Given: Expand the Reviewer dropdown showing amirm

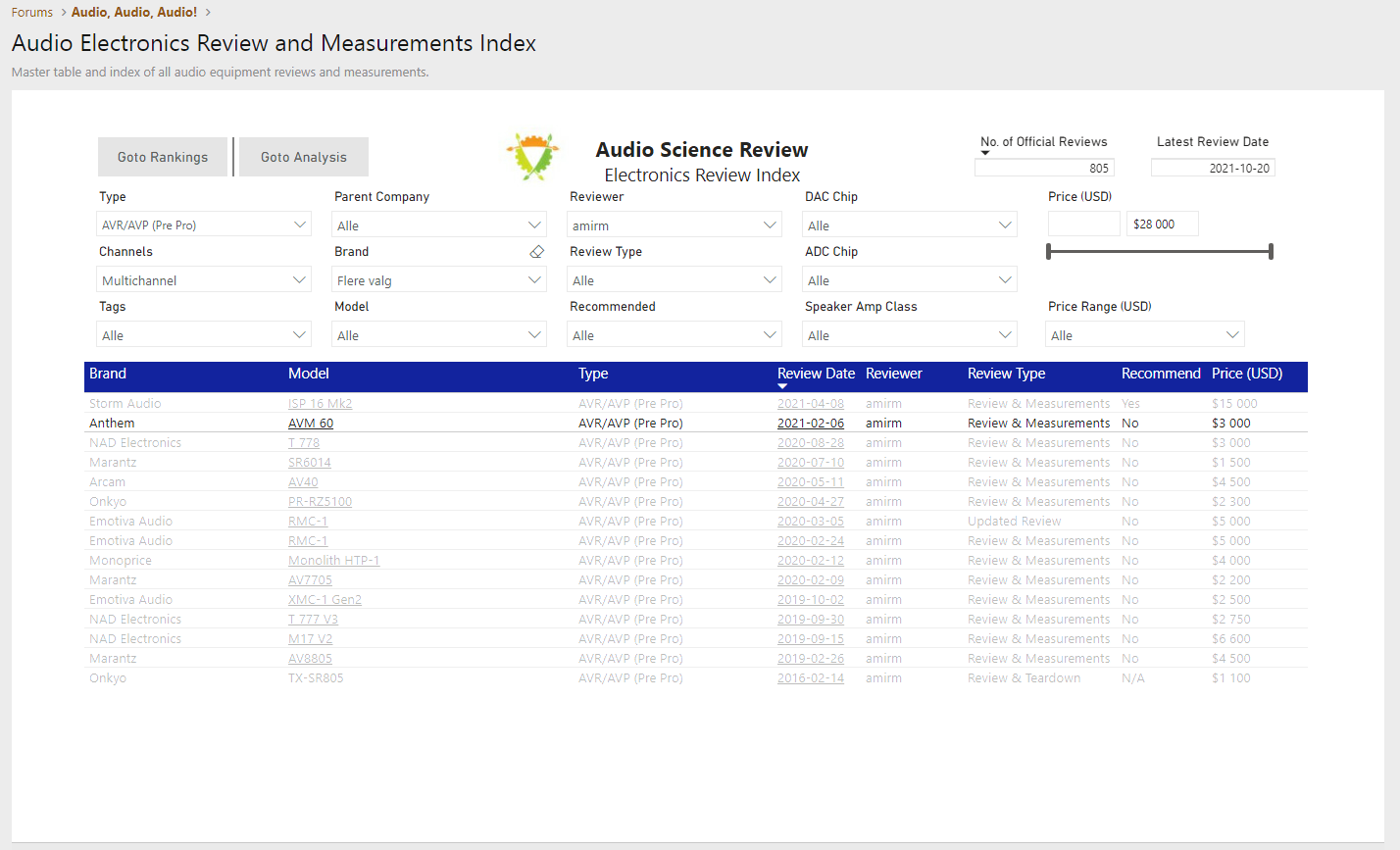Looking at the screenshot, I should (x=675, y=225).
